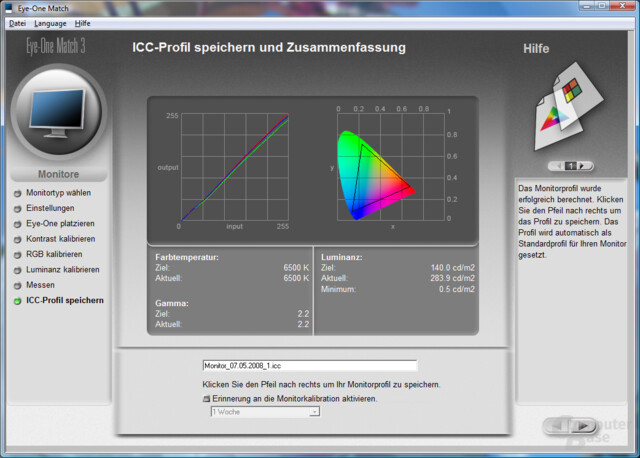Image resolution: width=640 pixels, height=458 pixels.
Task: Open the Language menu
Action: click(50, 23)
